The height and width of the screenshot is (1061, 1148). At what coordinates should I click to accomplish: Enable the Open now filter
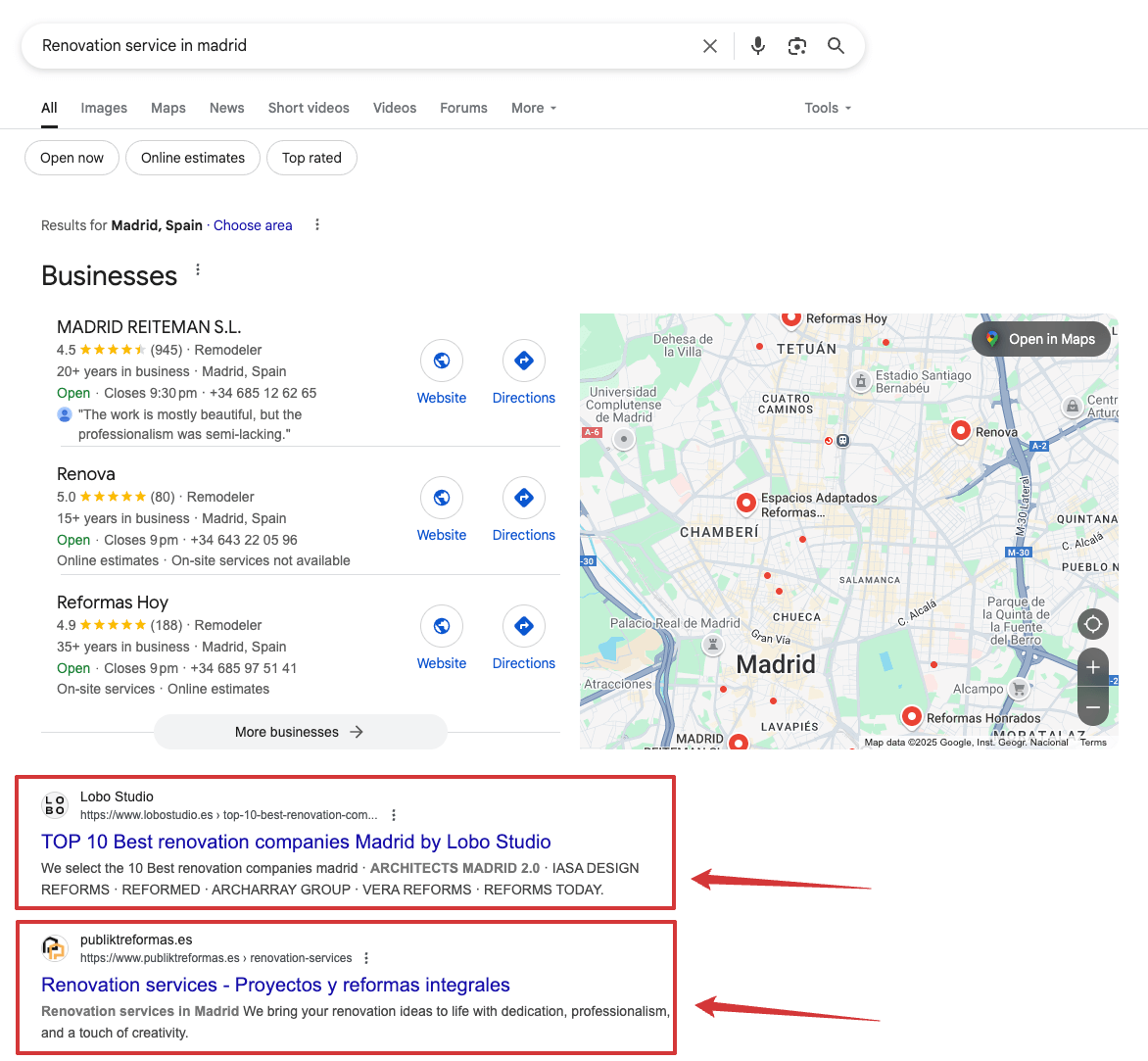click(x=71, y=158)
